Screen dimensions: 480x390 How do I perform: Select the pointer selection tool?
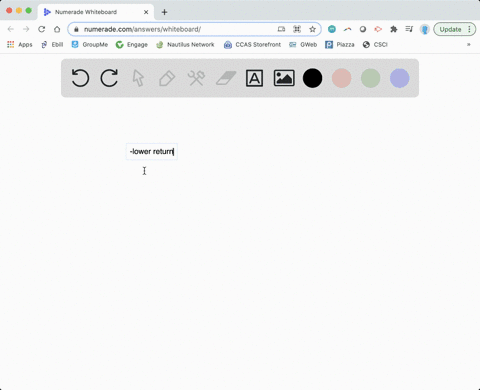pos(138,78)
